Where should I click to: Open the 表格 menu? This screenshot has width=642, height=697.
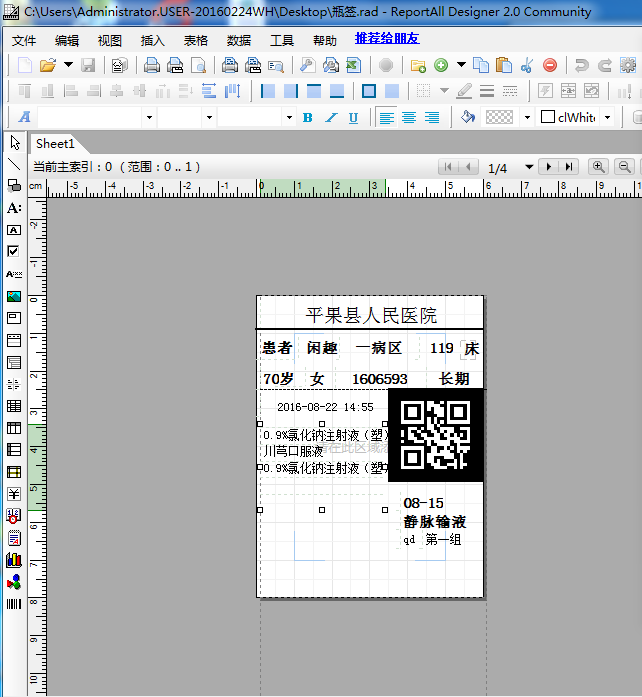pos(196,41)
